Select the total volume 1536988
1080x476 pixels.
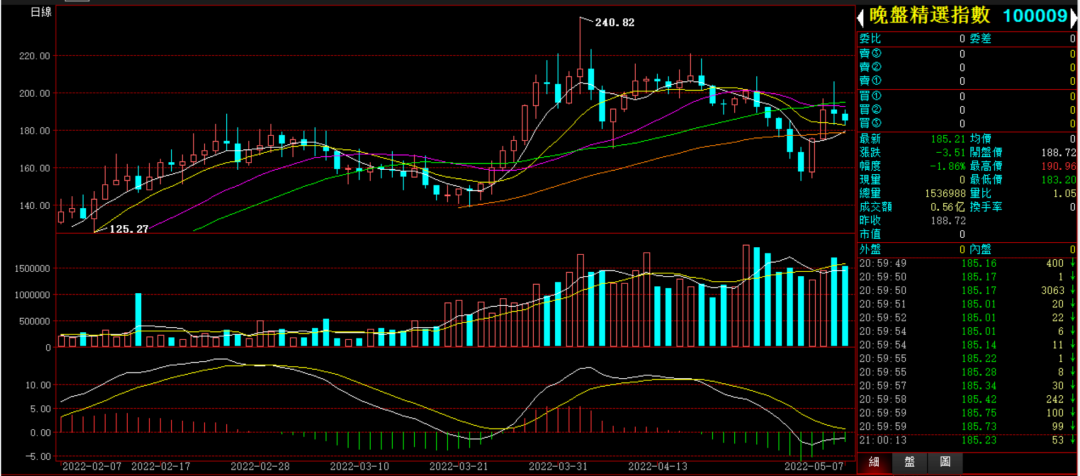click(945, 194)
